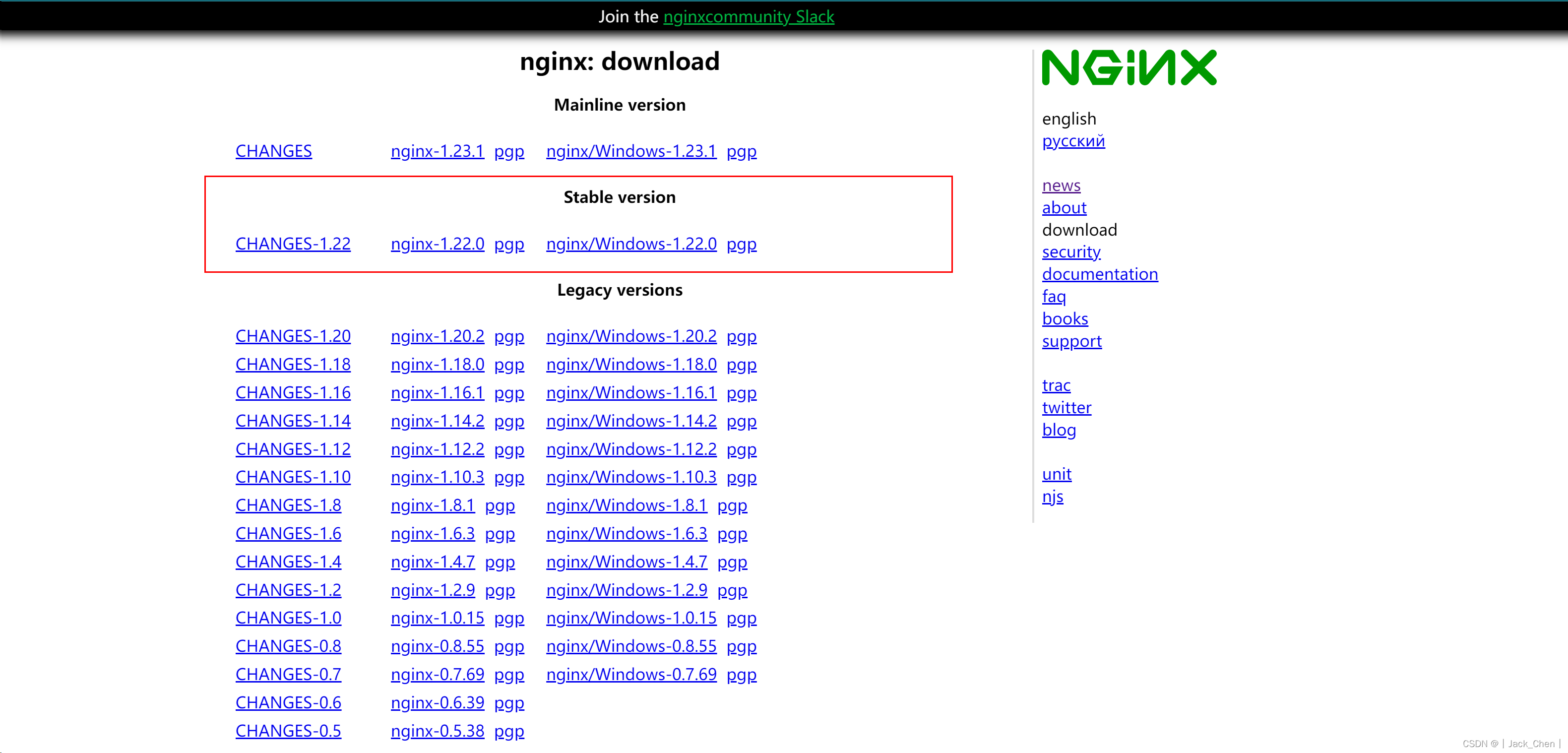Open pgp signature for nginx/Windows-1.22.0
This screenshot has height=753, width=1568.
[x=742, y=244]
